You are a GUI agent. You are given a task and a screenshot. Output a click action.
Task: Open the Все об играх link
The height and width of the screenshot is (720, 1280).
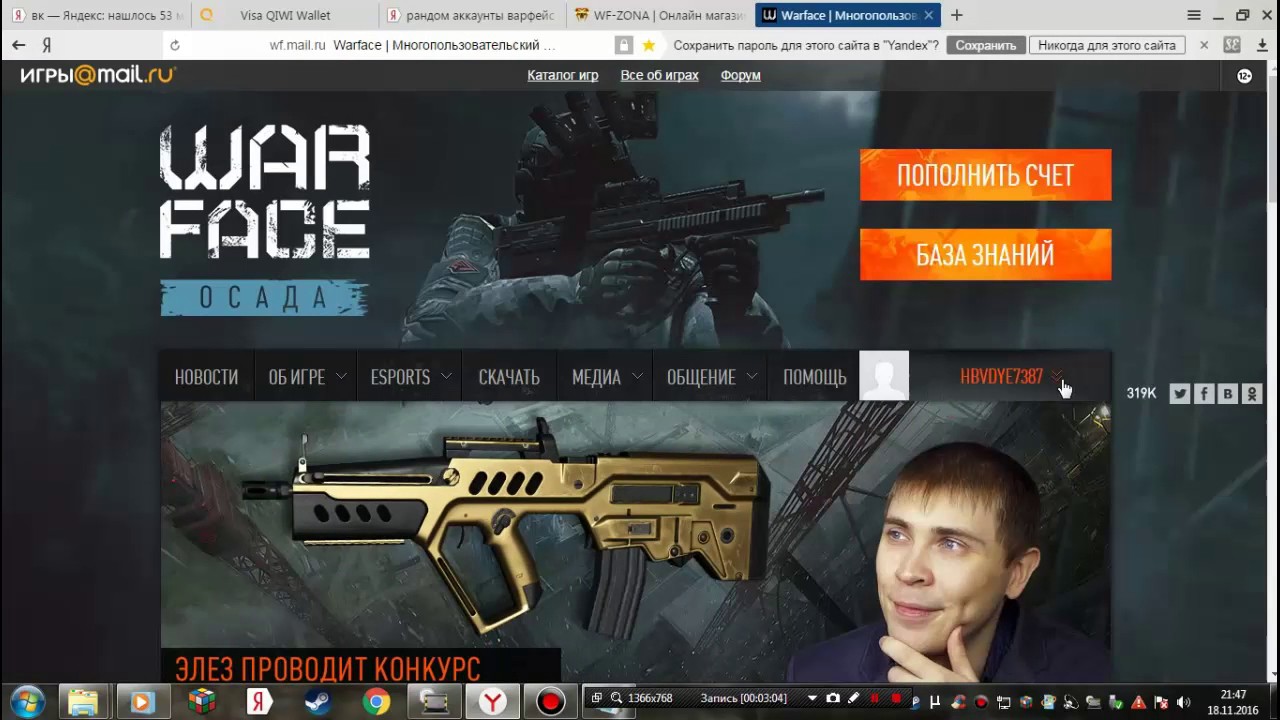[x=659, y=76]
